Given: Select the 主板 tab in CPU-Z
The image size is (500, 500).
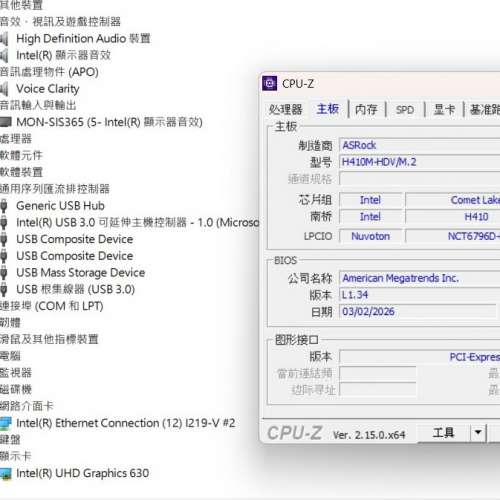Looking at the screenshot, I should click(328, 109).
